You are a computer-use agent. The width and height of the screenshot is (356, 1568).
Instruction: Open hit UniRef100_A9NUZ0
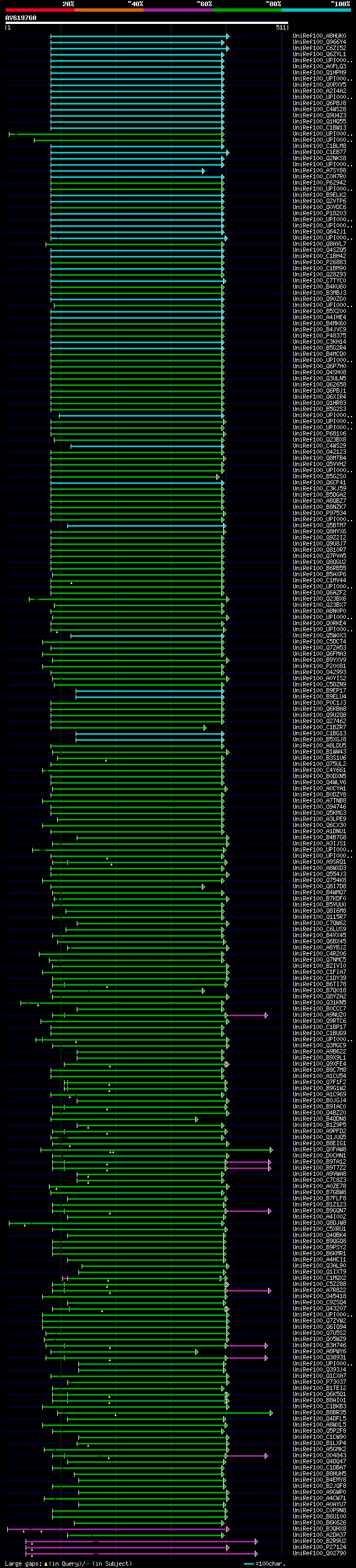319,1015
